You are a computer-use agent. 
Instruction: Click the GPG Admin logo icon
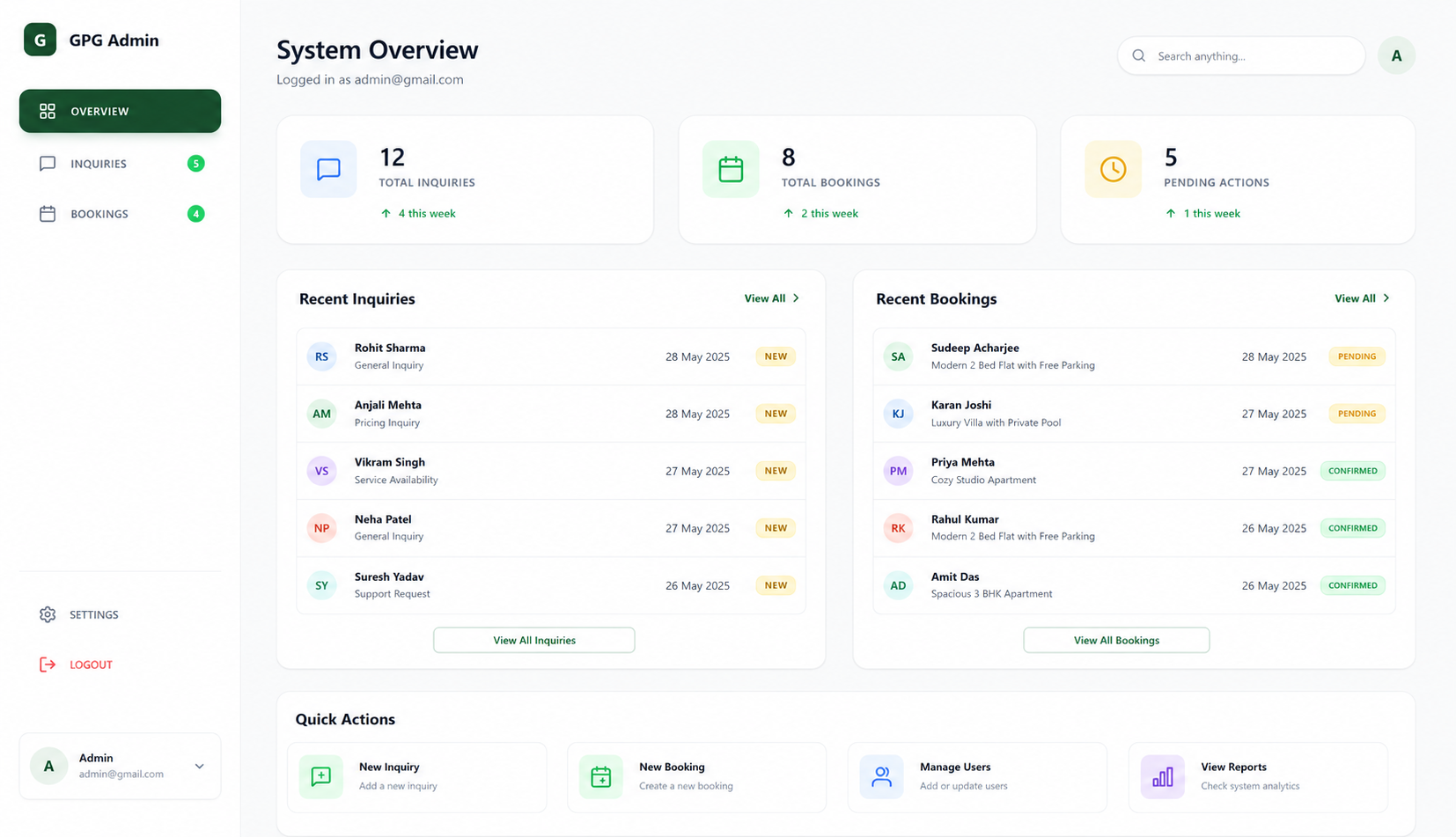(40, 40)
